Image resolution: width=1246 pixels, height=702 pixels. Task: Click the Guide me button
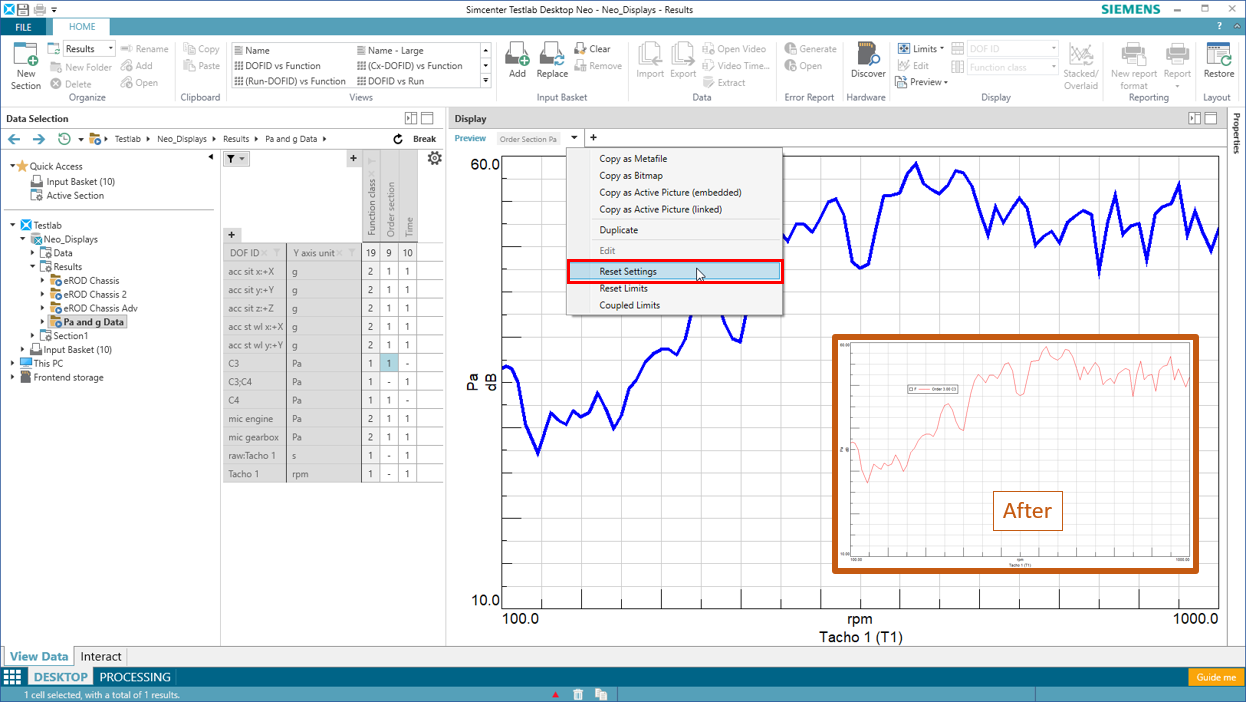coord(1216,677)
